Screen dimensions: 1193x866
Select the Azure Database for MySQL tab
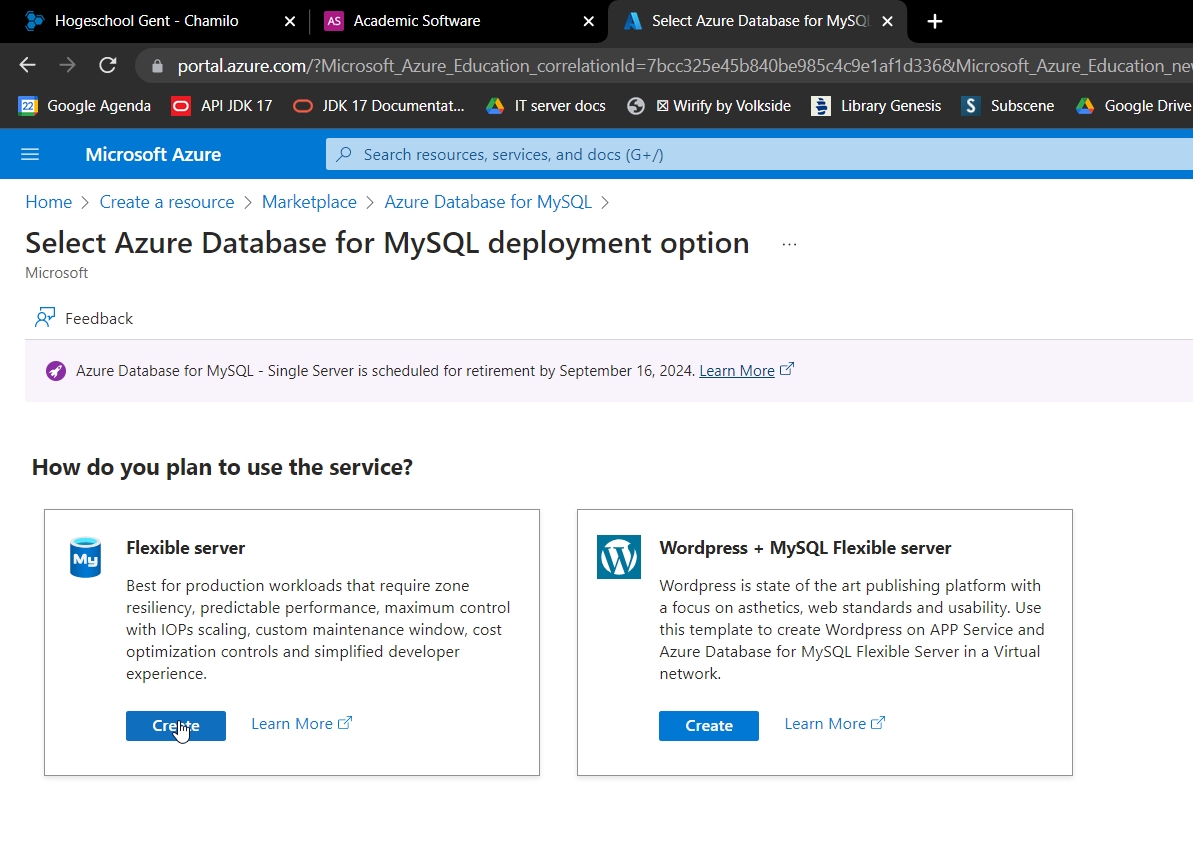click(759, 21)
